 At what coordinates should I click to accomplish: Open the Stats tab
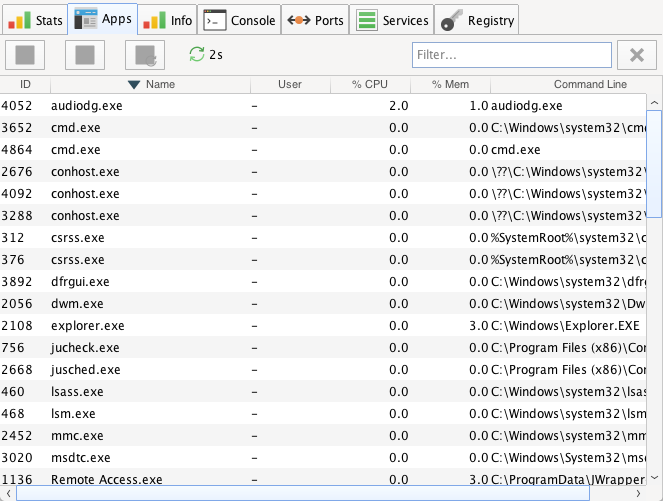tap(35, 20)
